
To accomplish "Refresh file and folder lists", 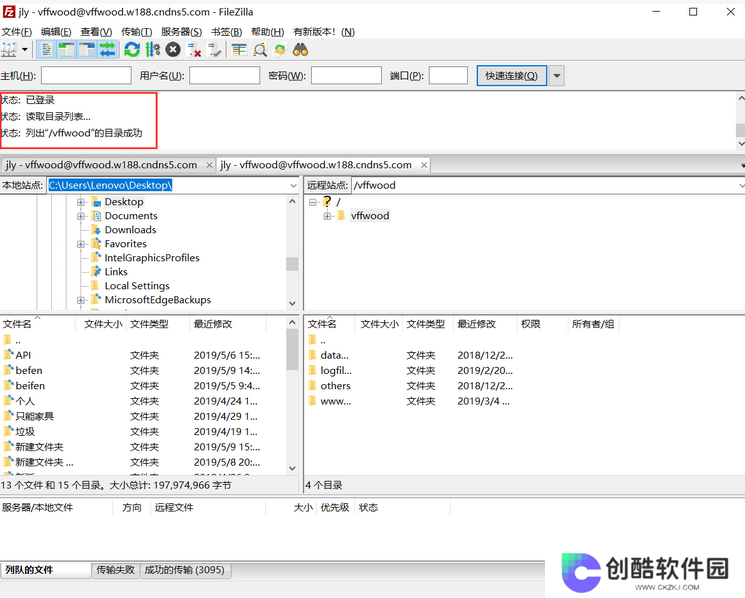I will point(132,49).
